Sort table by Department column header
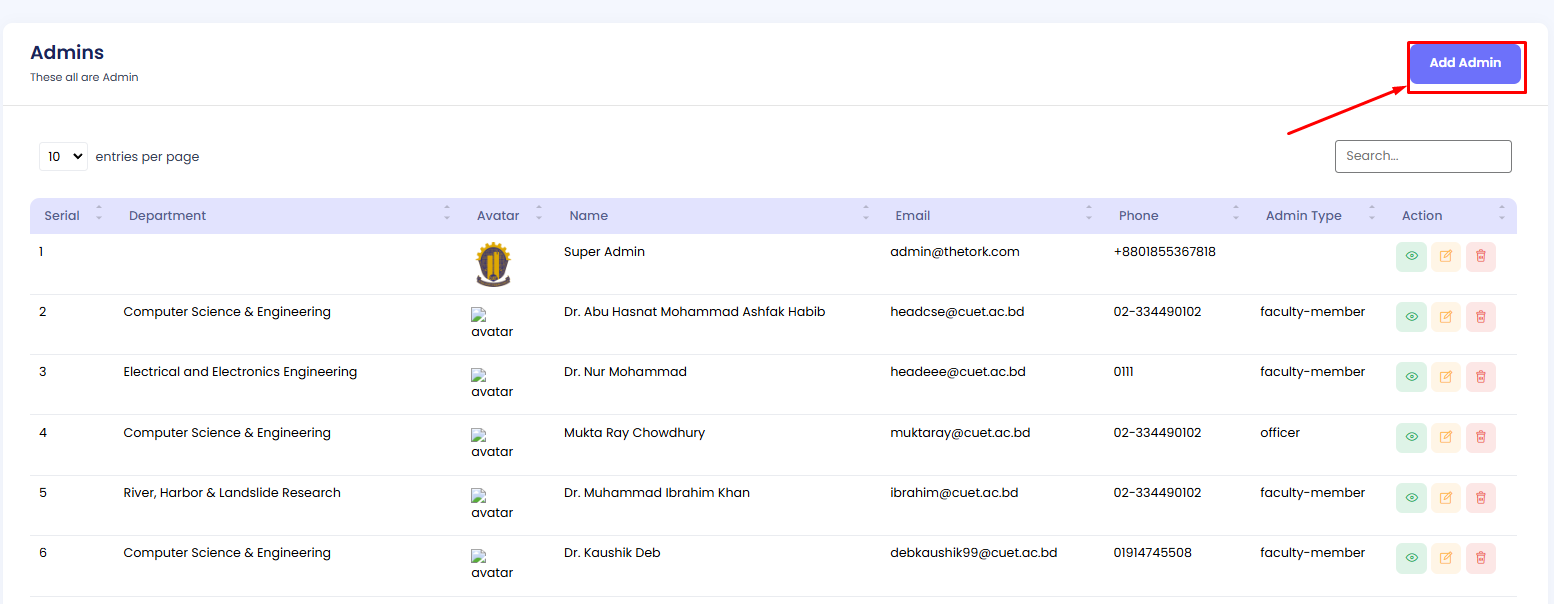 click(168, 216)
